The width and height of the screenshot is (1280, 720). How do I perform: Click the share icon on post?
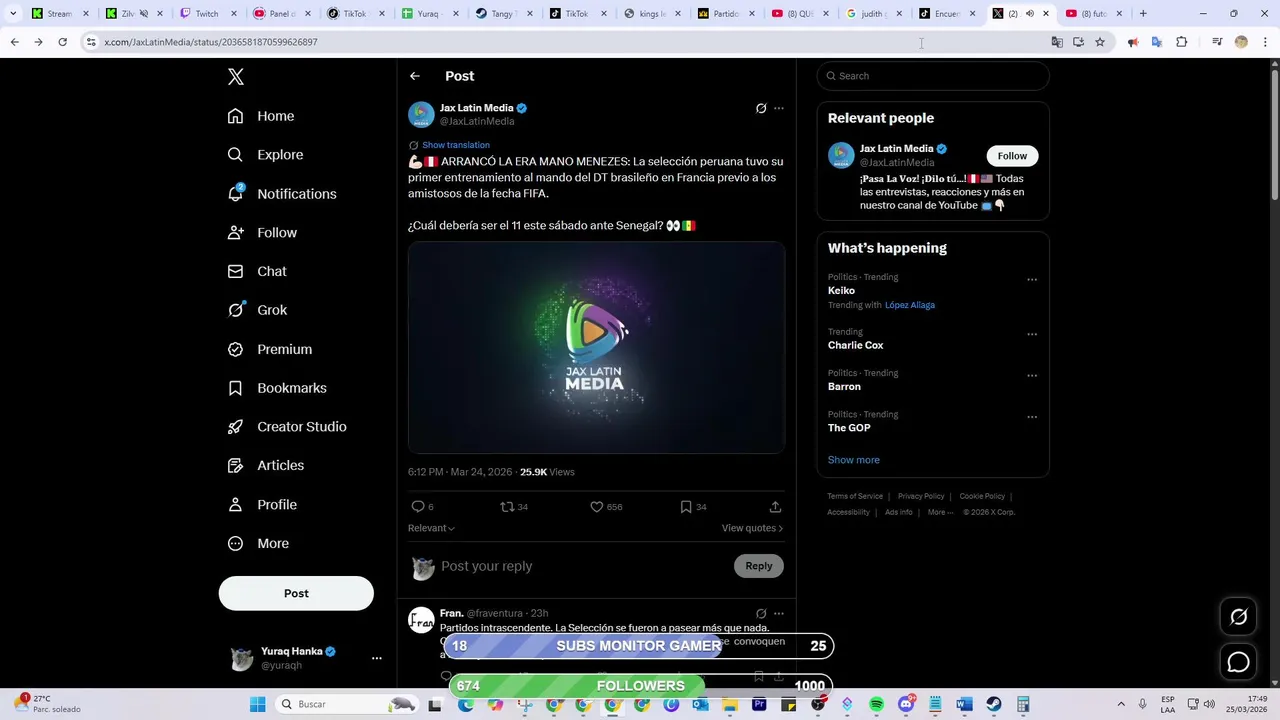(x=775, y=507)
